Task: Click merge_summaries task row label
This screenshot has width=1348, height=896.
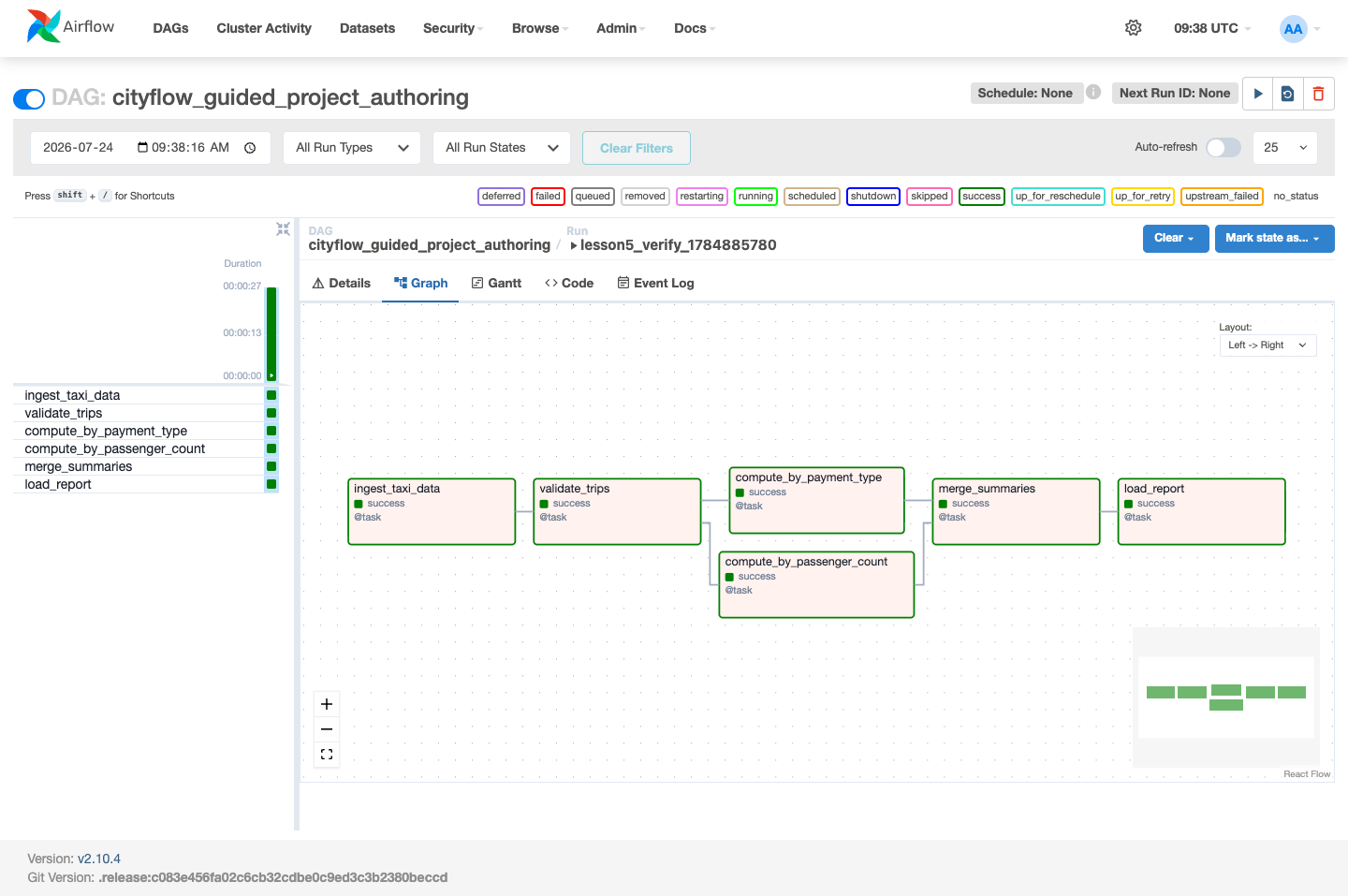Action: (x=79, y=466)
